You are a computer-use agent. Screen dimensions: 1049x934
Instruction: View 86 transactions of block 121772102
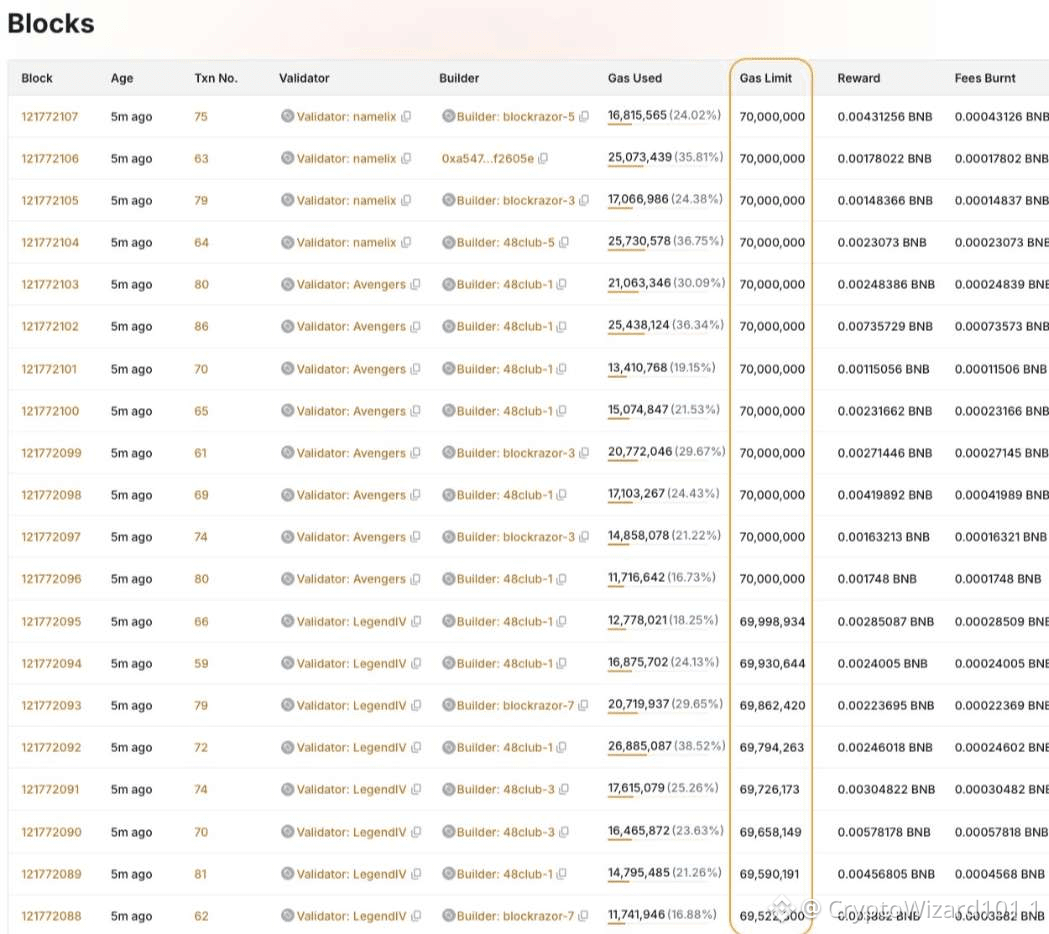tap(201, 326)
